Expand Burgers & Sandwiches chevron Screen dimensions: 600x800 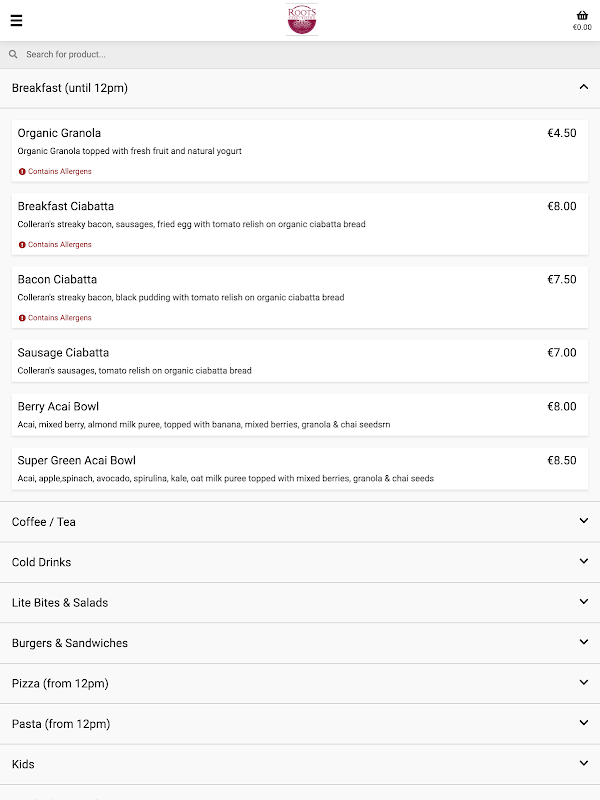click(x=584, y=642)
